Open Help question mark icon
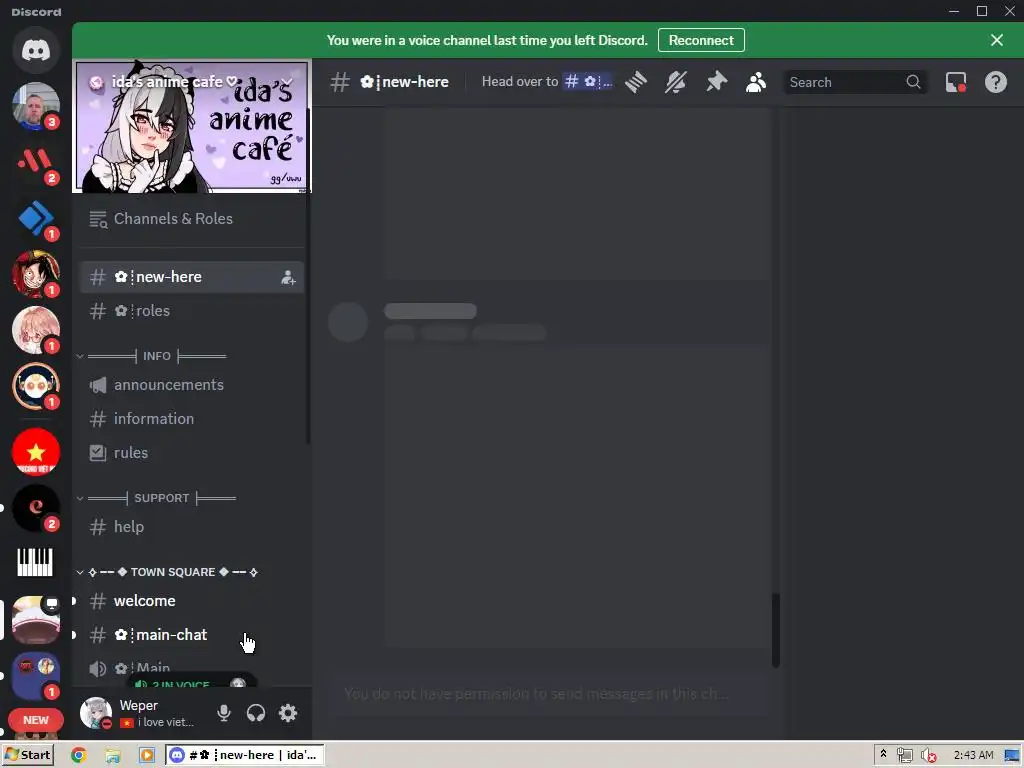Viewport: 1024px width, 768px height. (995, 82)
